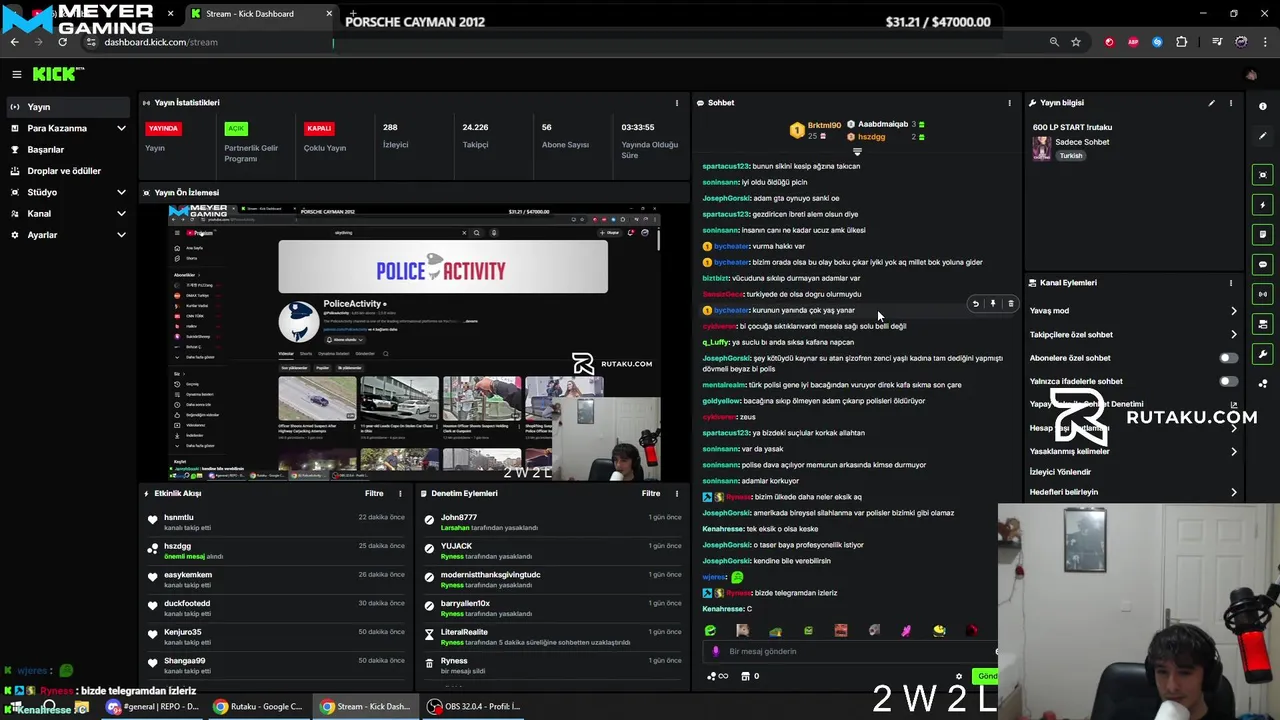Open browser extensions puzzle icon
This screenshot has width=1280, height=720.
(1182, 42)
